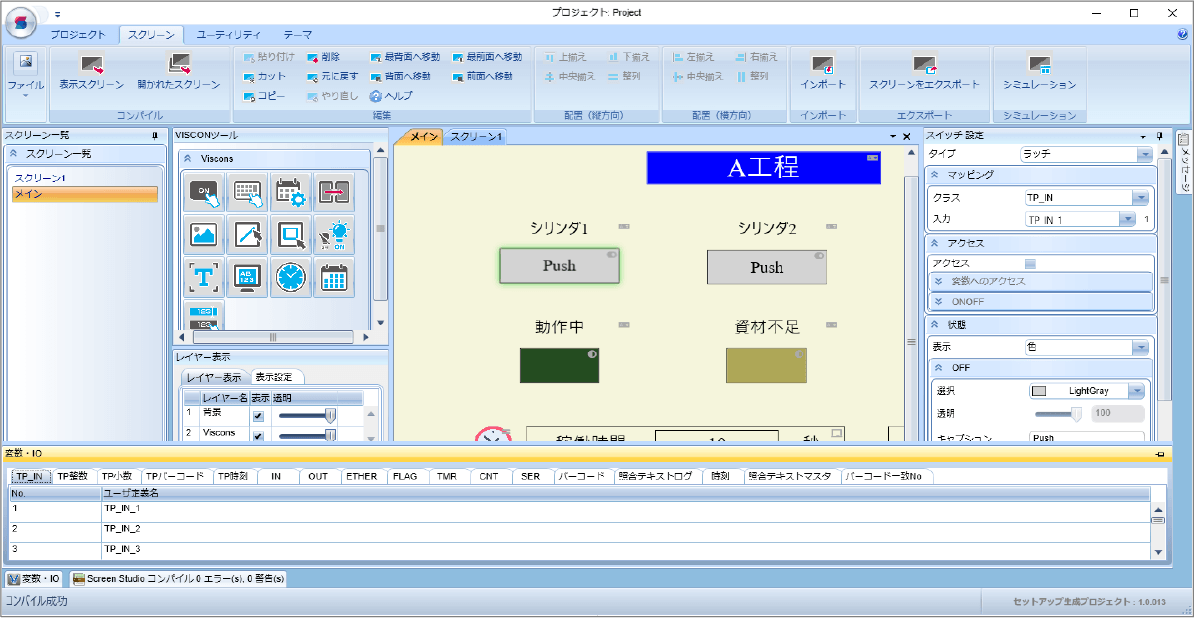Select the numeric keypad tool in Viscons
The width and height of the screenshot is (1195, 618).
(x=247, y=190)
